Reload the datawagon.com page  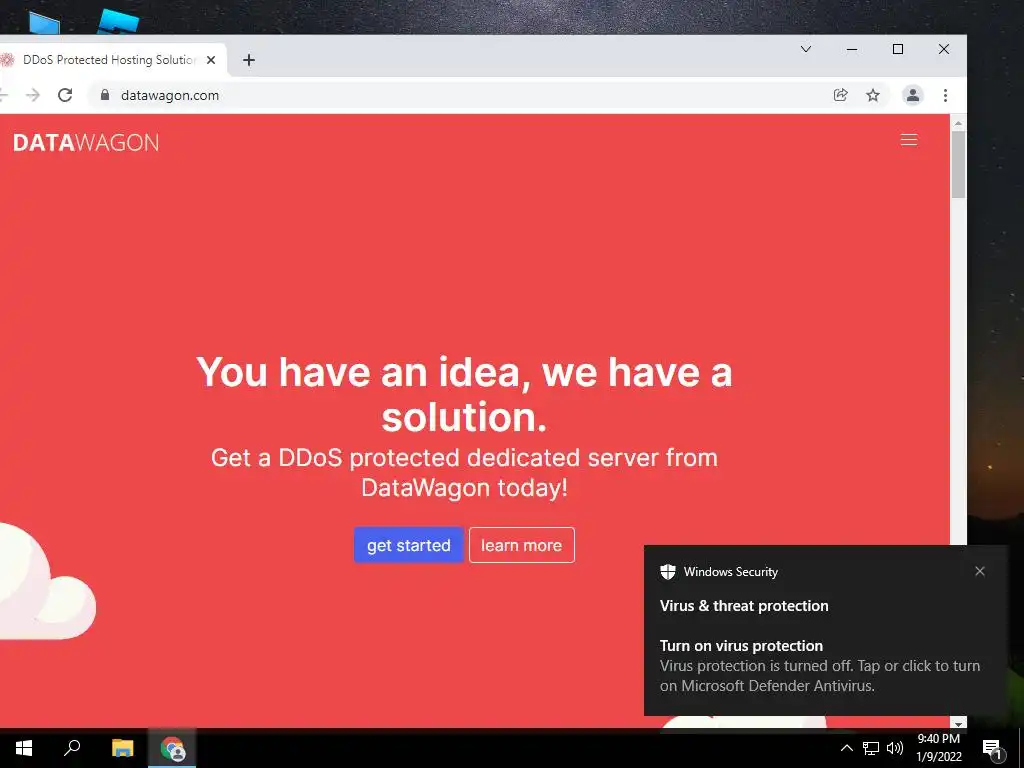tap(65, 95)
